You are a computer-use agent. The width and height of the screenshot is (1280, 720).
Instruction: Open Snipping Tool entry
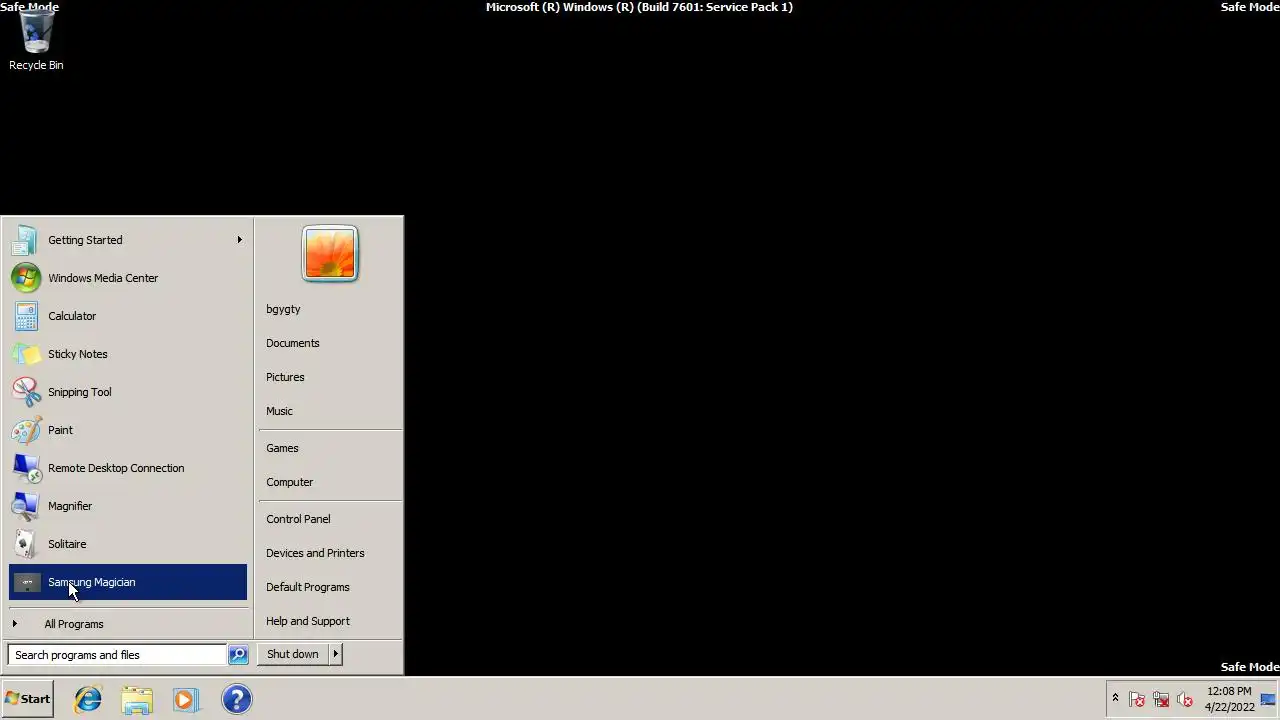tap(127, 392)
